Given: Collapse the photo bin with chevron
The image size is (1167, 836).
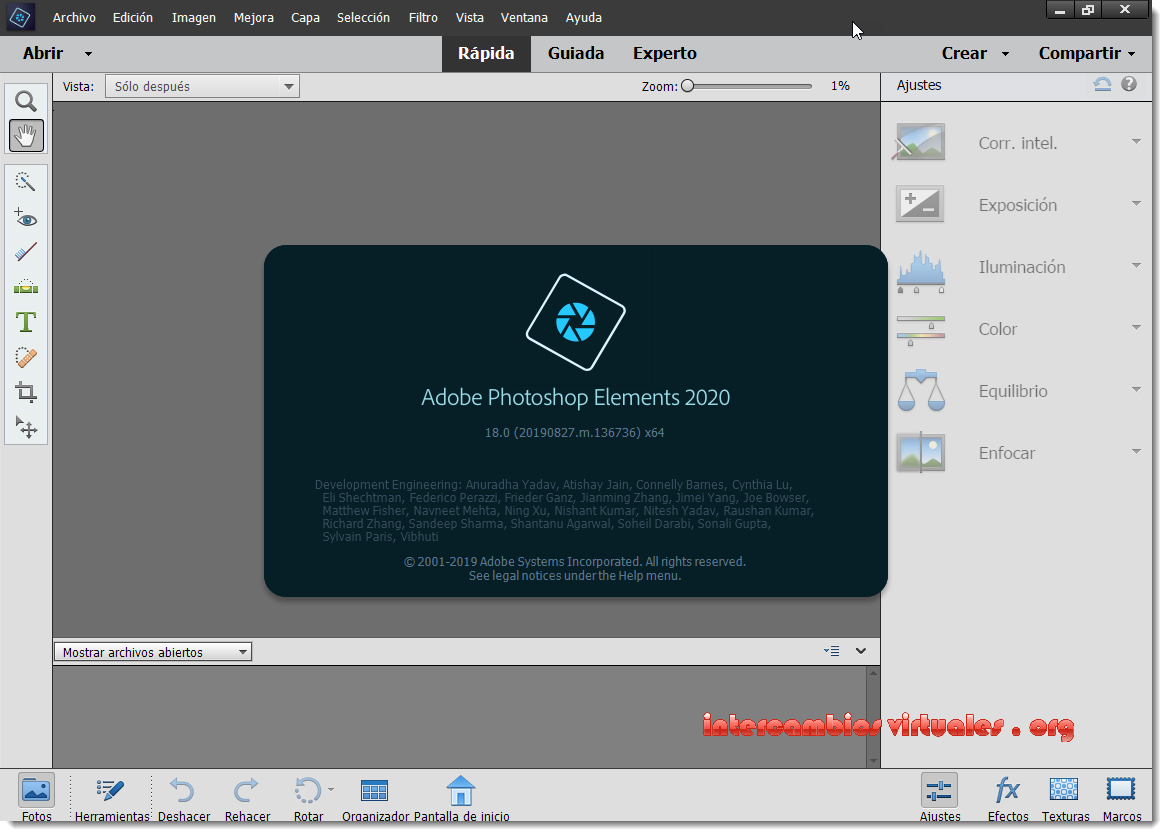Looking at the screenshot, I should tap(861, 651).
